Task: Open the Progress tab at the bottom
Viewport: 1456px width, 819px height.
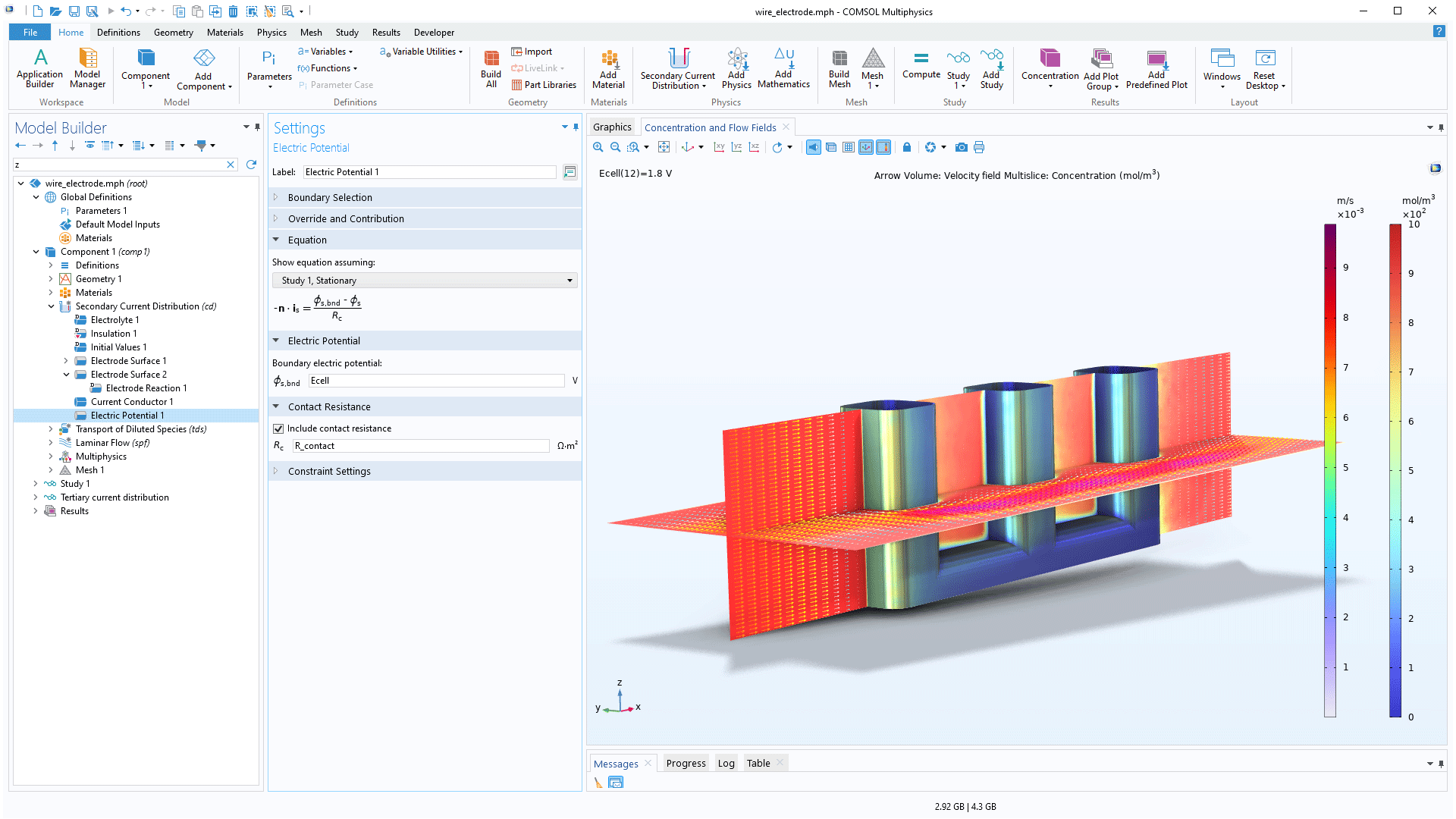Action: pyautogui.click(x=685, y=763)
